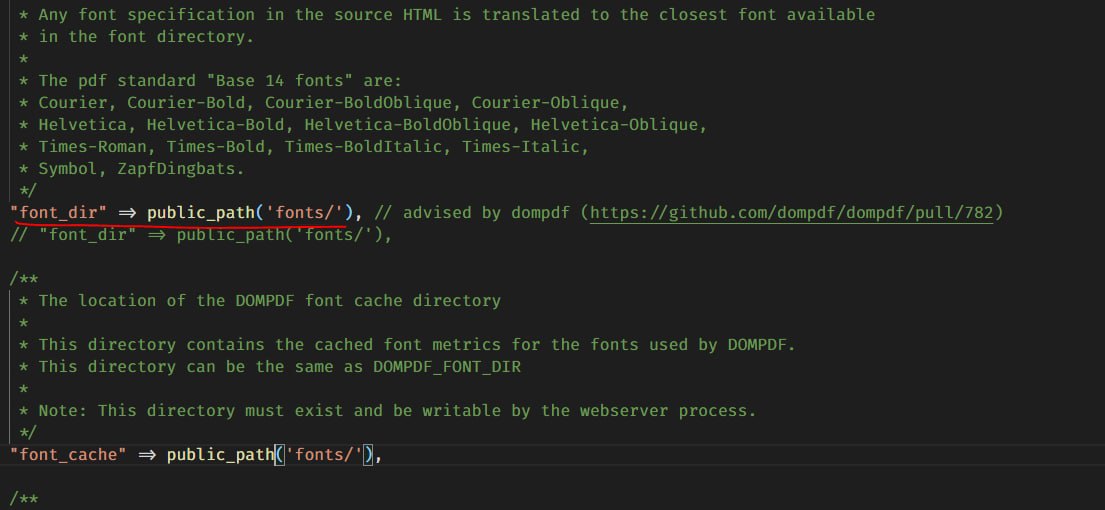Click the 'fonts/' string on the font_cache line

(x=323, y=454)
